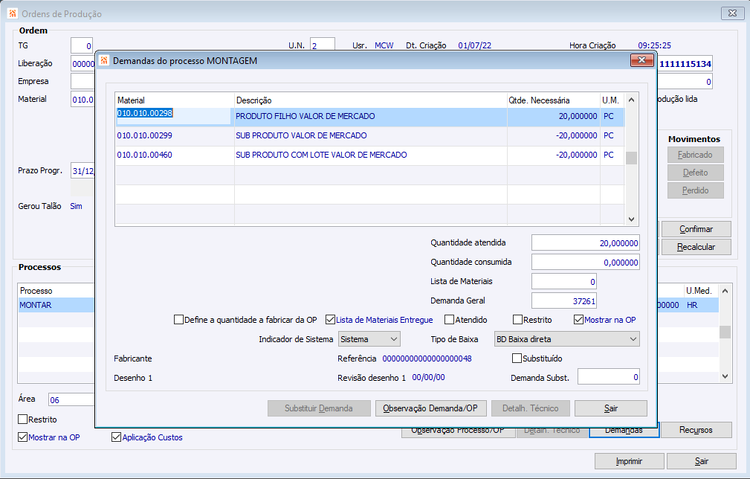Toggle the Substituído checkbox
The width and height of the screenshot is (750, 479).
coord(517,358)
